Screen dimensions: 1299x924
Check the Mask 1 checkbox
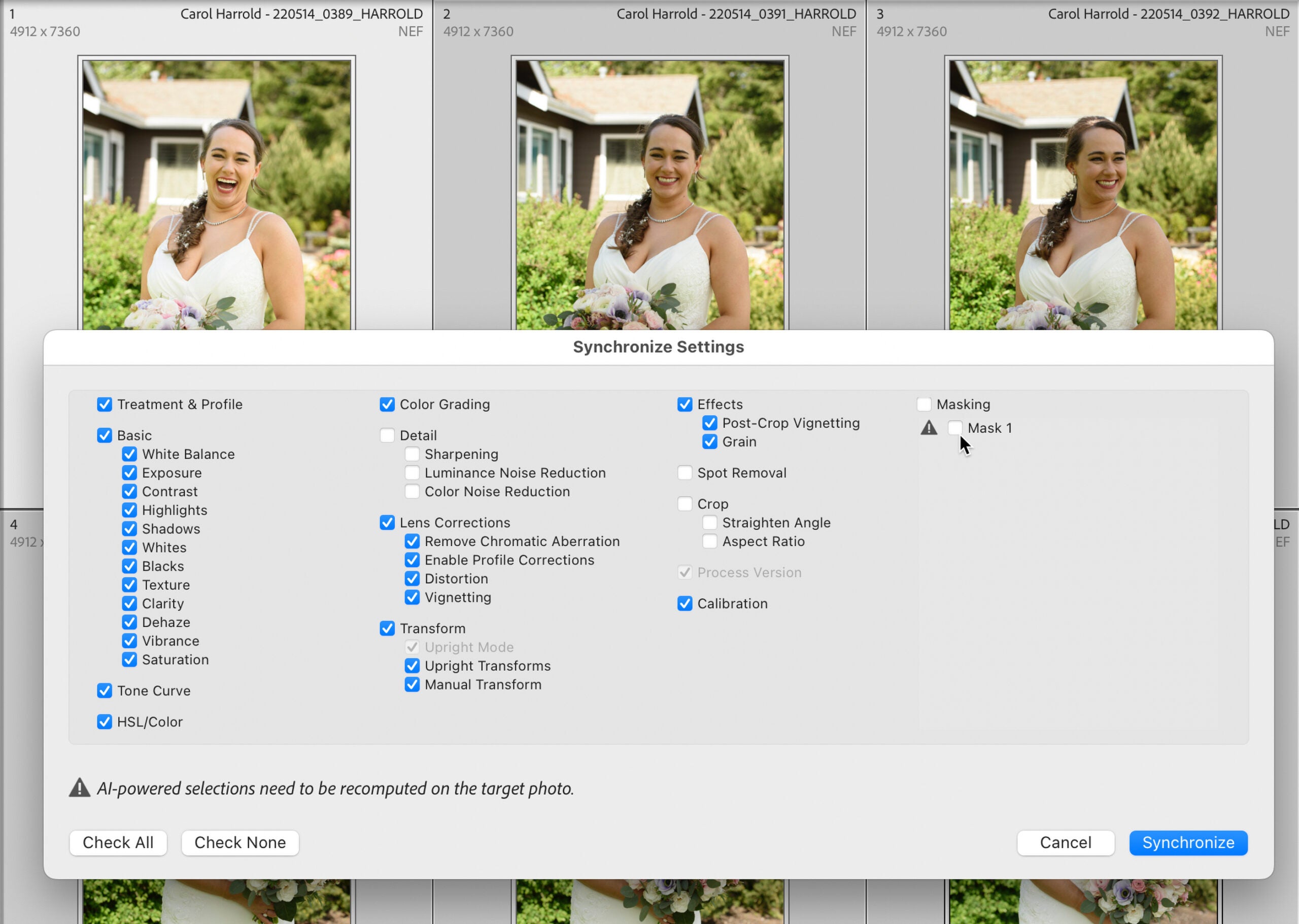(955, 428)
